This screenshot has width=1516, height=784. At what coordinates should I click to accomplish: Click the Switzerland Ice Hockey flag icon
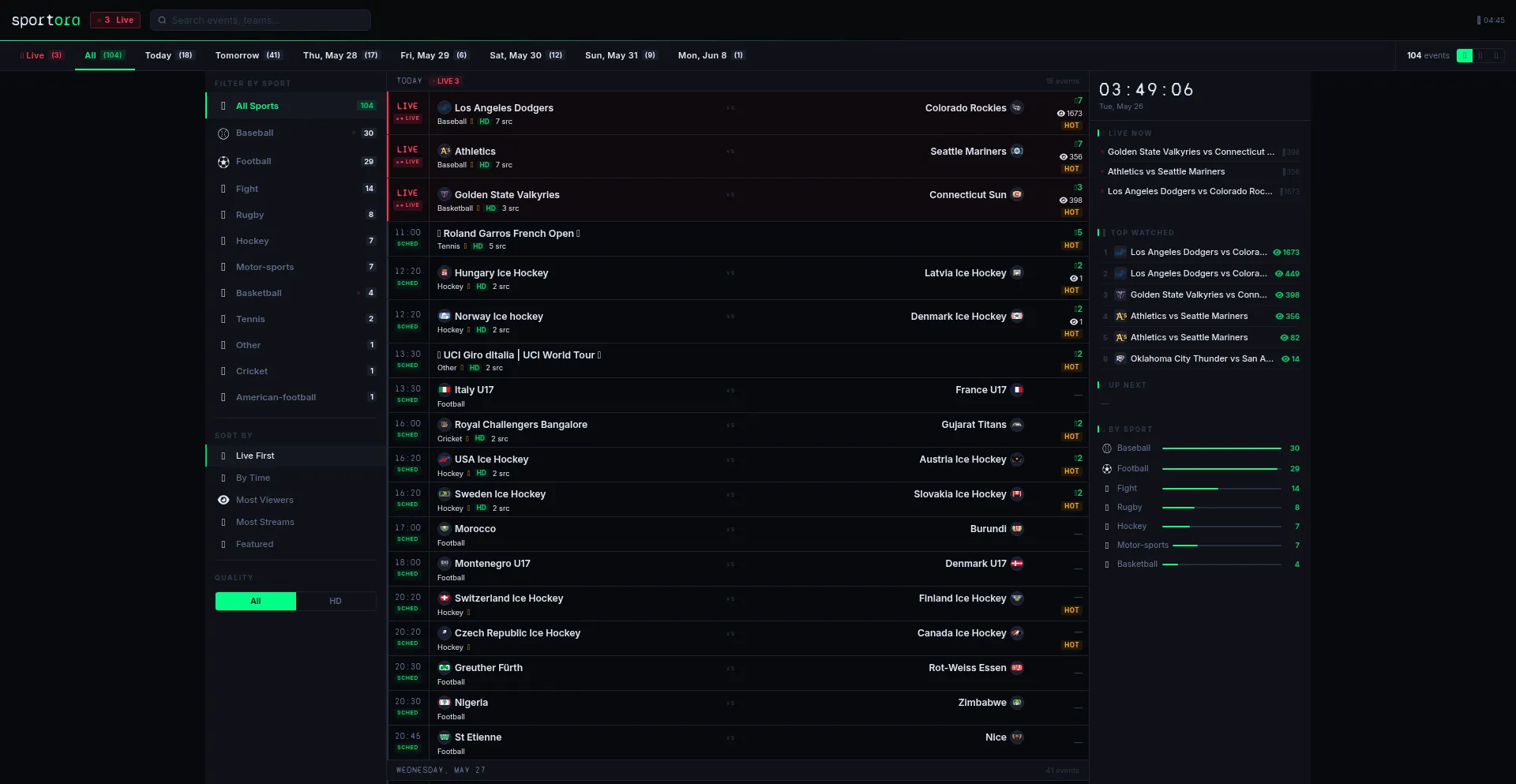click(x=445, y=598)
